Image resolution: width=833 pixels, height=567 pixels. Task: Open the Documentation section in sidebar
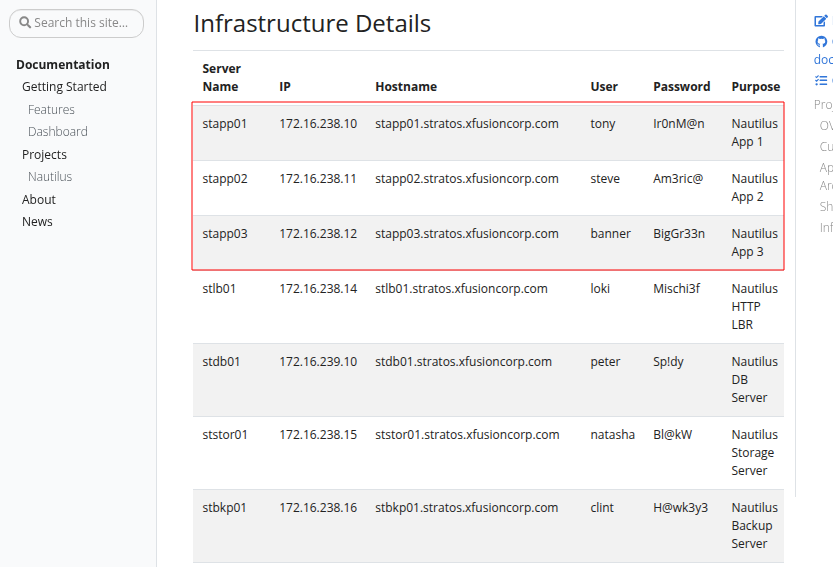(63, 64)
